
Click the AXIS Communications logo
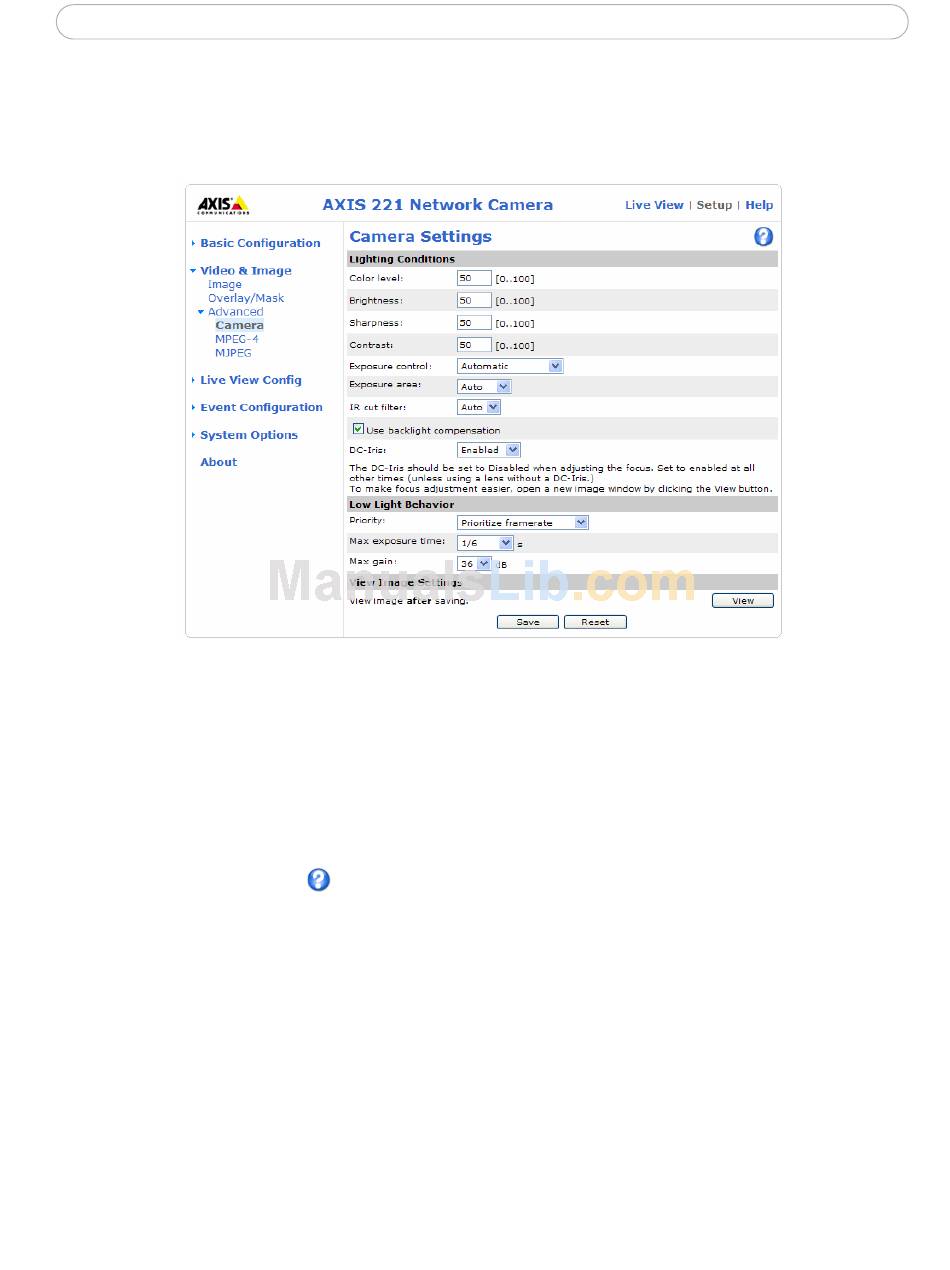pos(223,204)
